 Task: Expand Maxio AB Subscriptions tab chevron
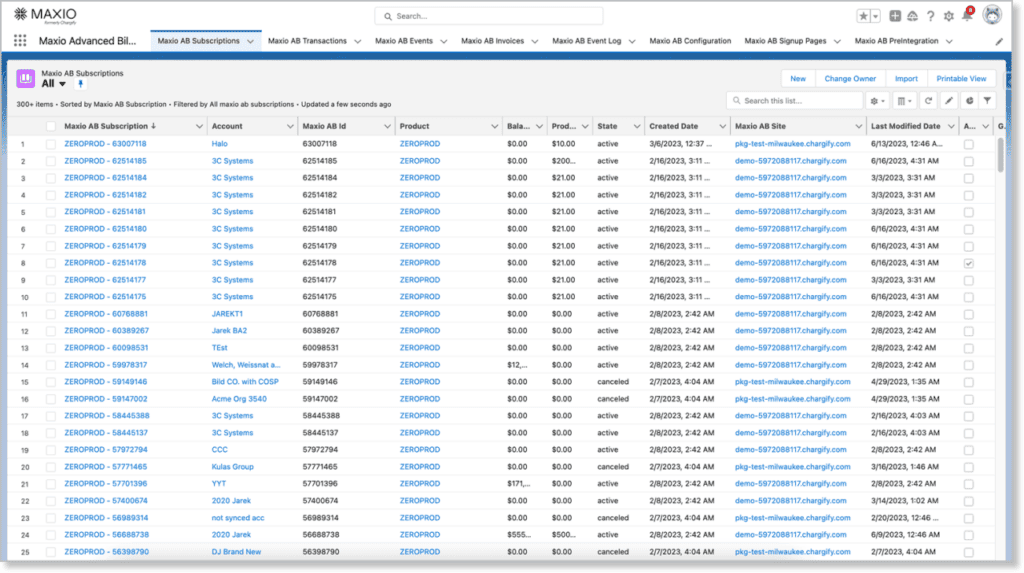250,41
